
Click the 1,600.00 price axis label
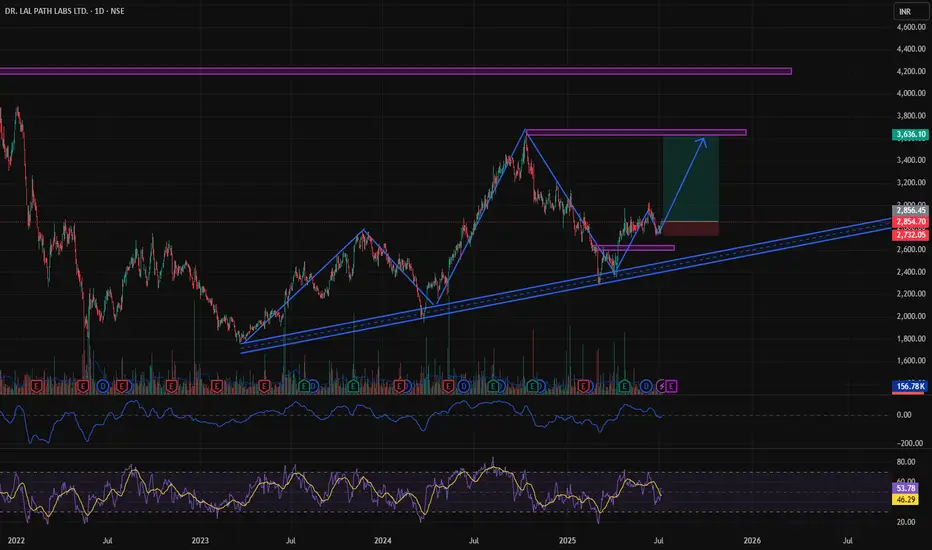[x=911, y=360]
